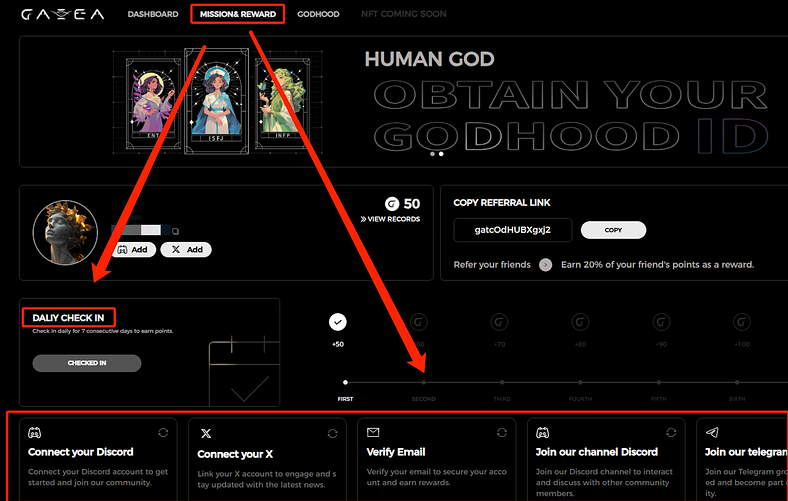Open the Join our telegram mission title
Screen dimensions: 788x501
click(x=746, y=452)
